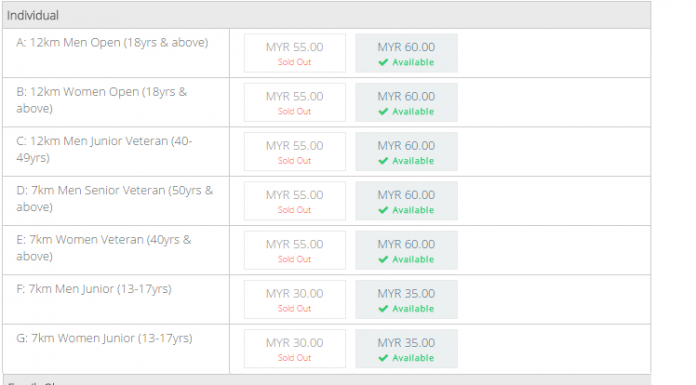
Task: Click the green checkmark in the 12km Men Junior Veteran row
Action: [384, 161]
